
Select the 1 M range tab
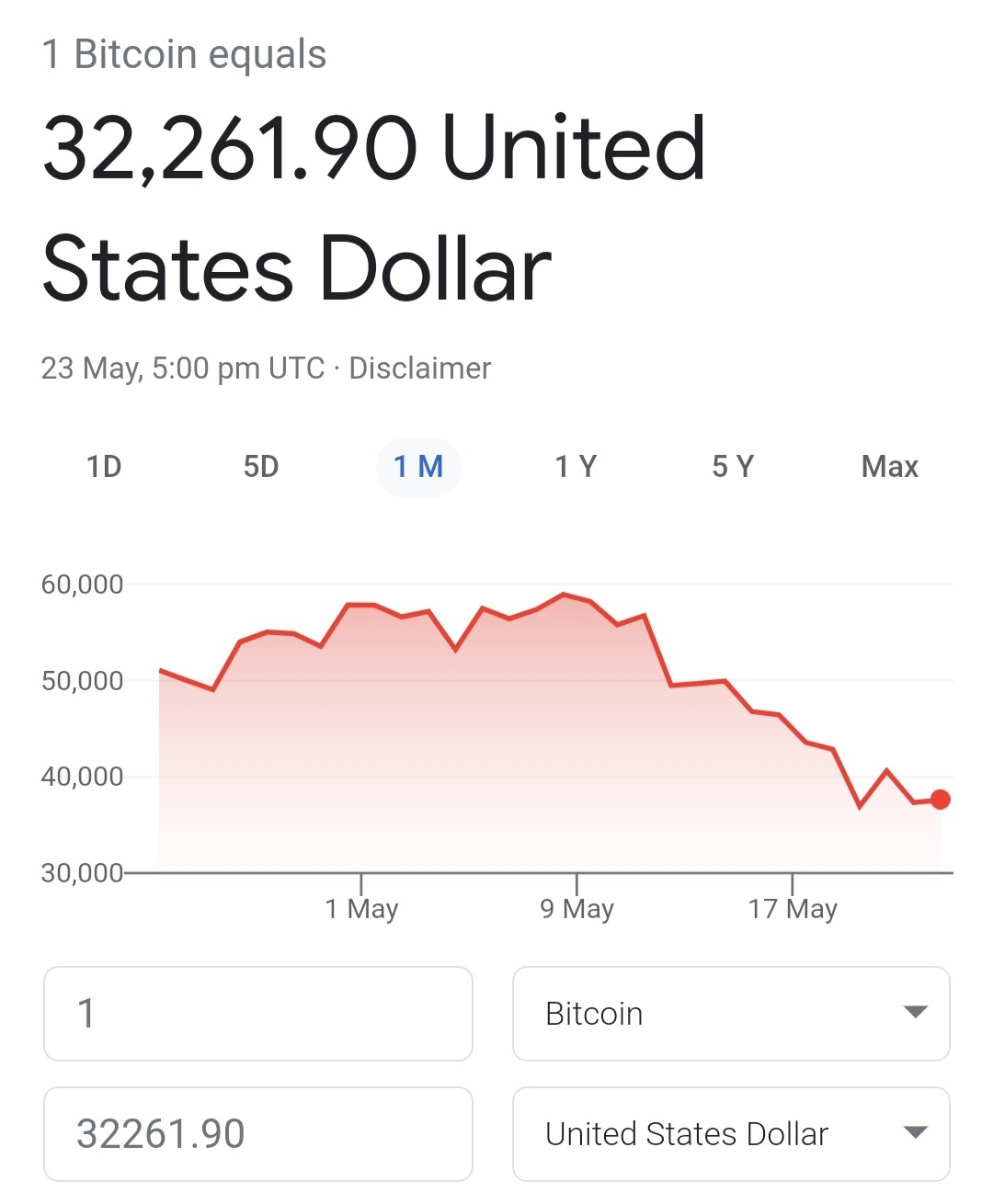tap(418, 467)
